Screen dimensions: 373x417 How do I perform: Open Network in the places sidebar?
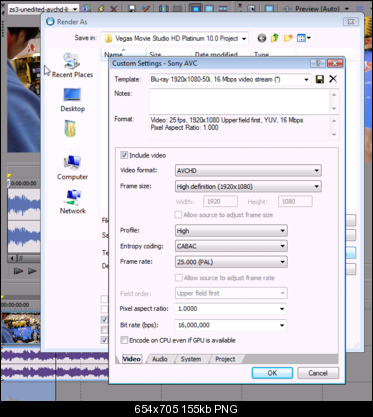(73, 202)
